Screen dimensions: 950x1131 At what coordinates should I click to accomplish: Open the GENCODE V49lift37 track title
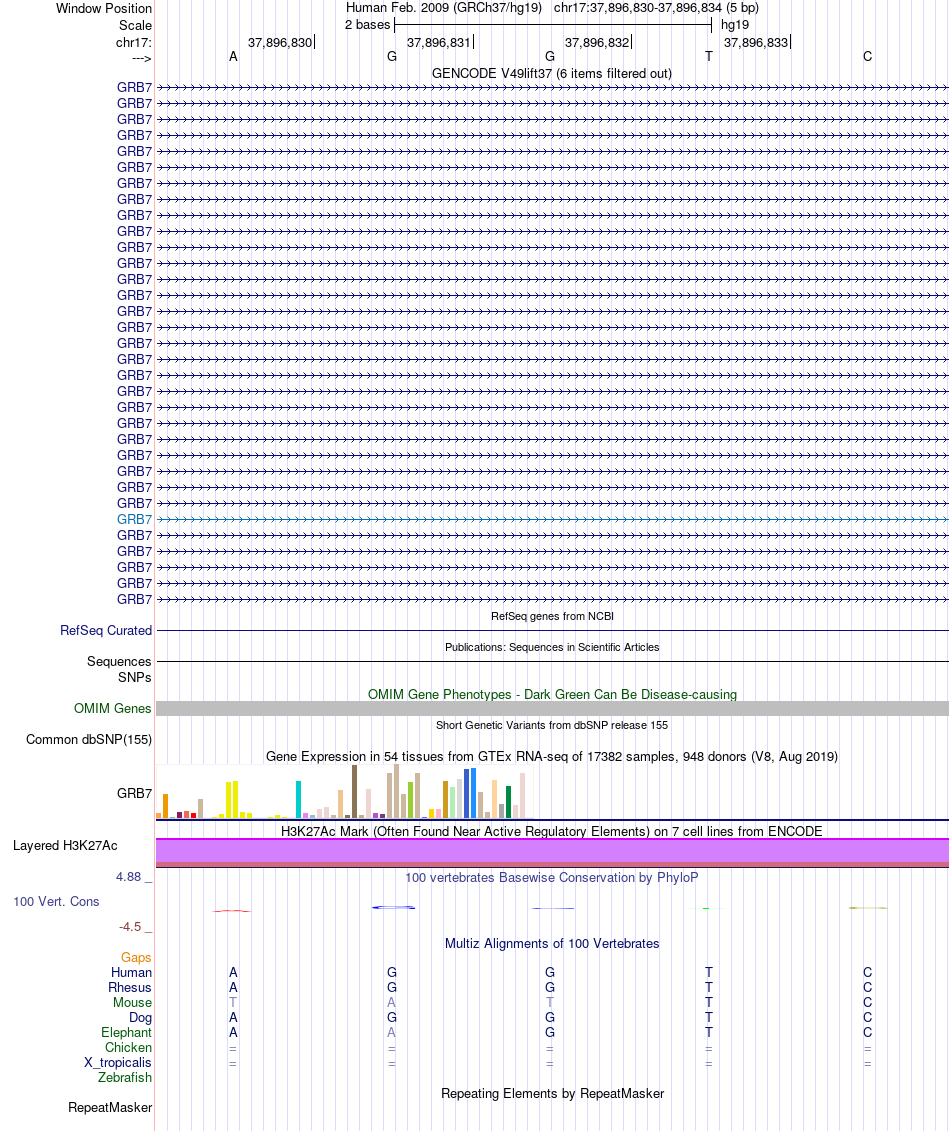[x=552, y=74]
